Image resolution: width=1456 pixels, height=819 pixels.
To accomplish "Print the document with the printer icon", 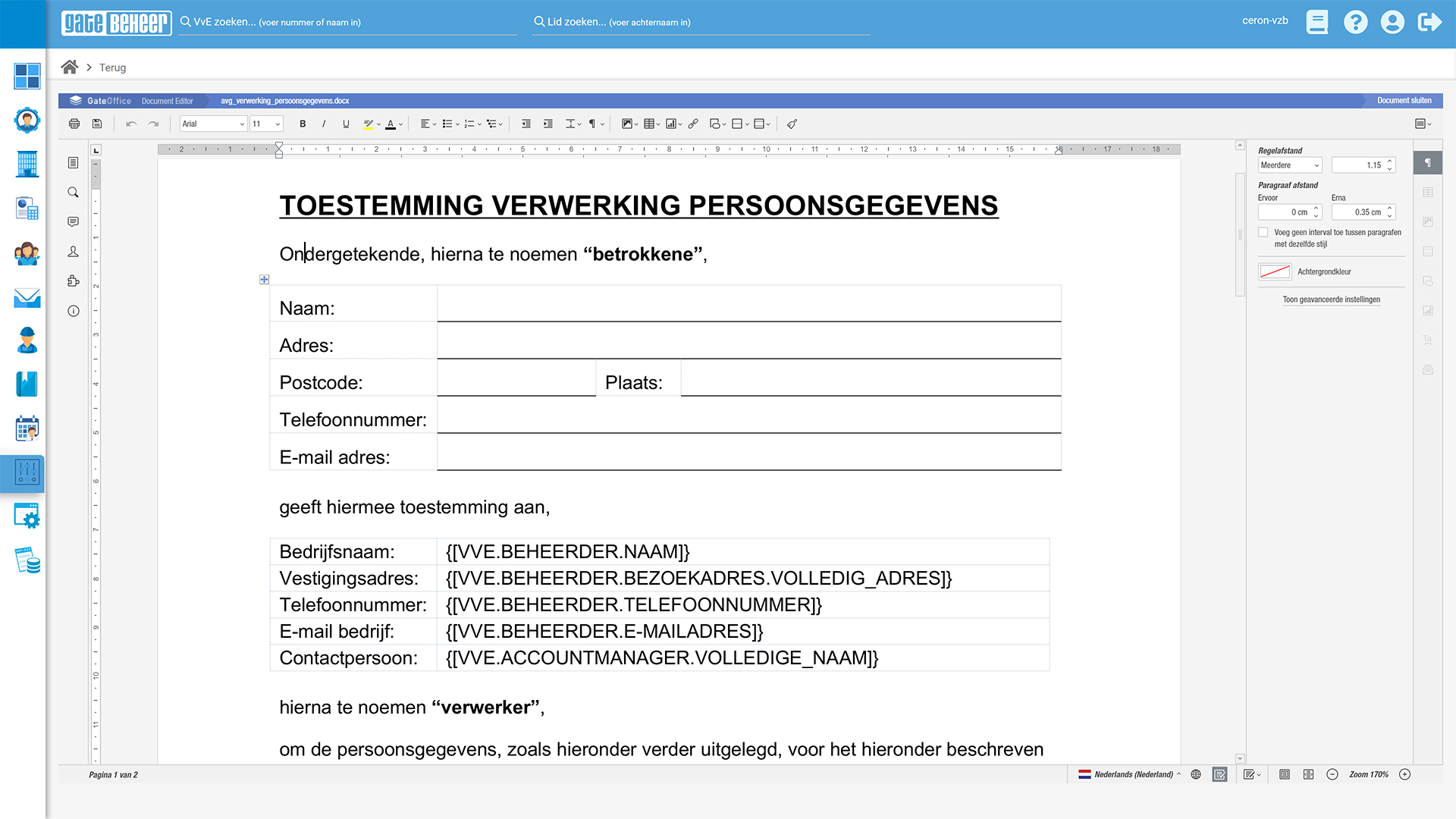I will (74, 124).
